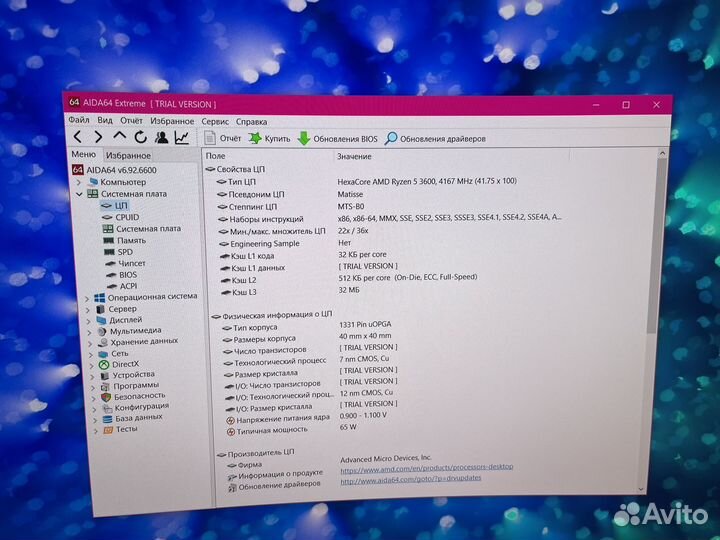The image size is (720, 540).
Task: Click the shield icon beside Безопасность
Action: 107,397
